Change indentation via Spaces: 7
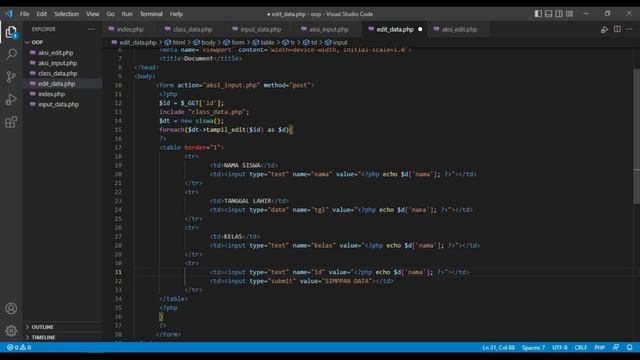Image resolution: width=640 pixels, height=360 pixels. coord(533,347)
